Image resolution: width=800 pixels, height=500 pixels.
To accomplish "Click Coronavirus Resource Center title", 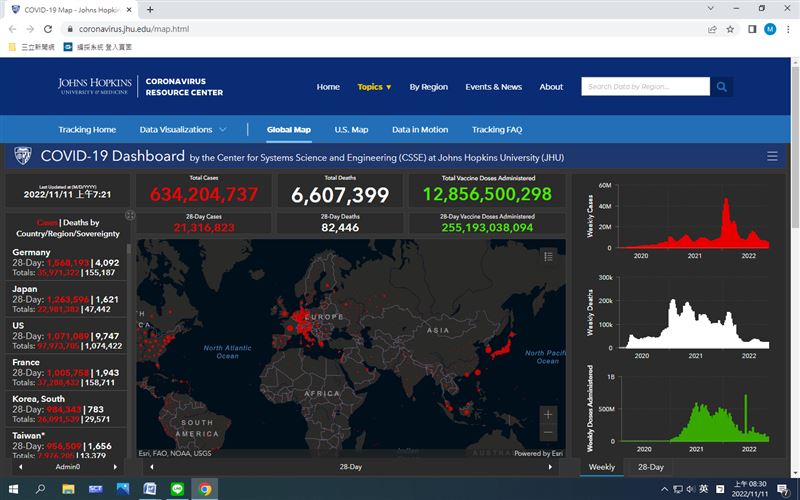I will click(x=184, y=87).
